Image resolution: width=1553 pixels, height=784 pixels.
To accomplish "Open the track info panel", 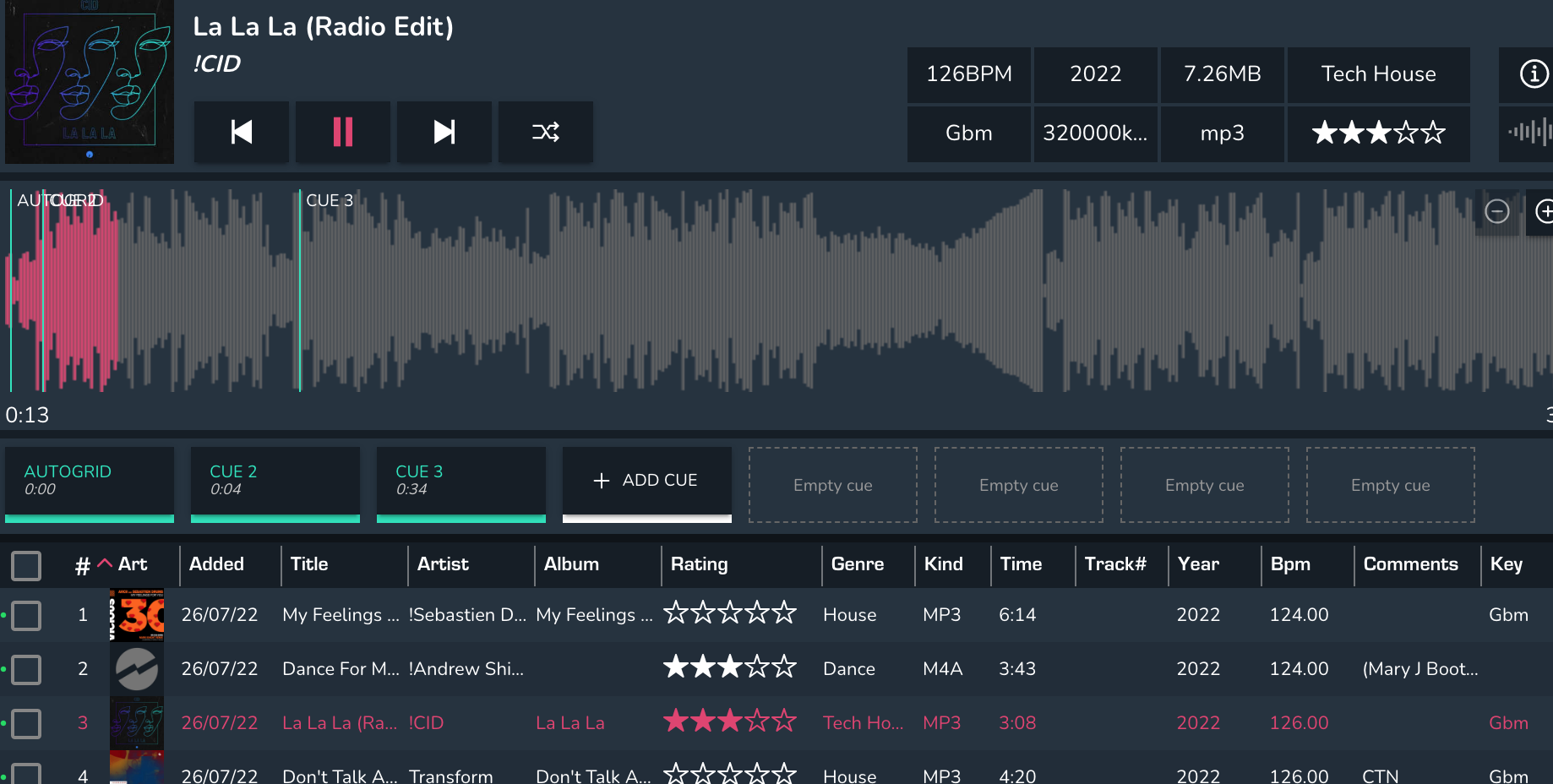I will coord(1533,74).
